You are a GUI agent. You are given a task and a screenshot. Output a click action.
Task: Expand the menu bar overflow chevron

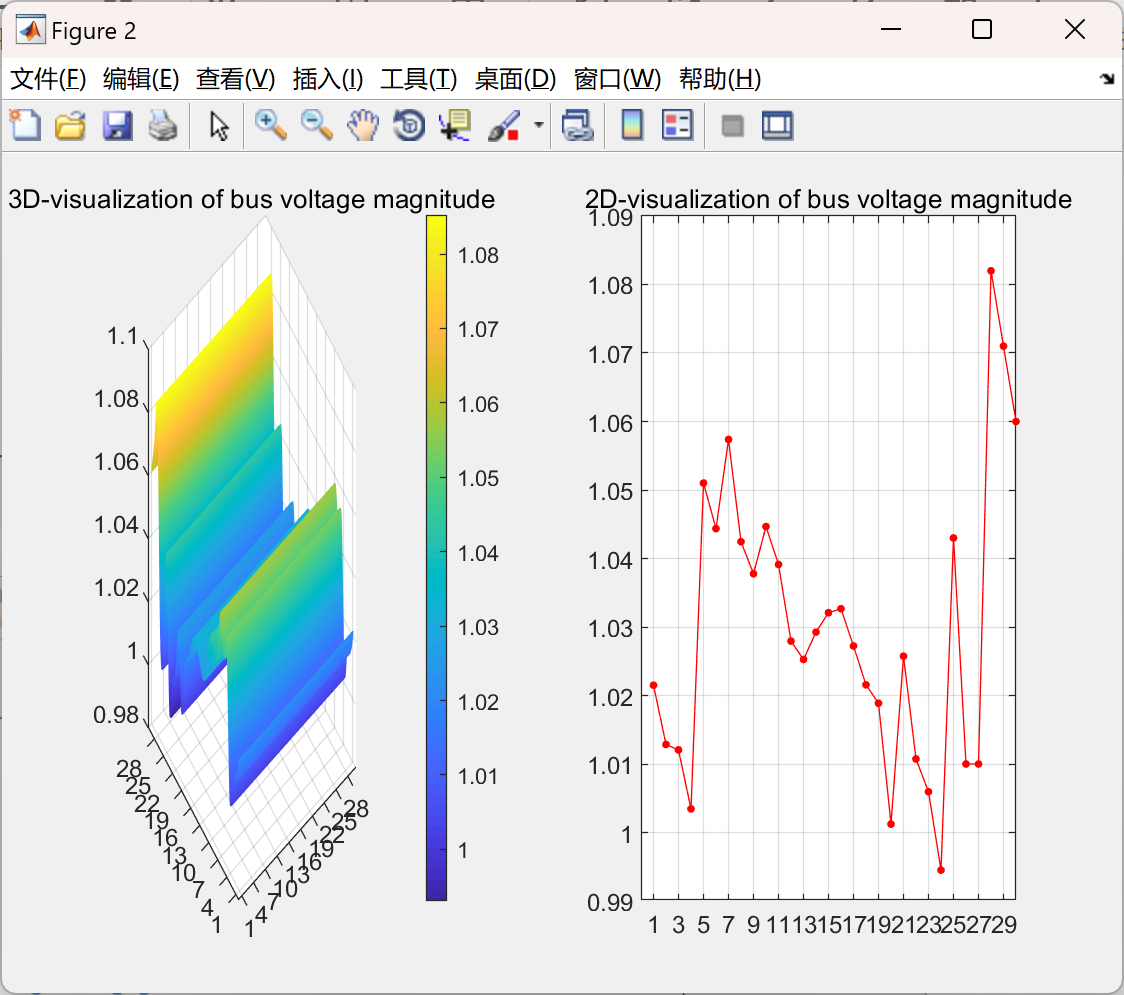point(1106,77)
